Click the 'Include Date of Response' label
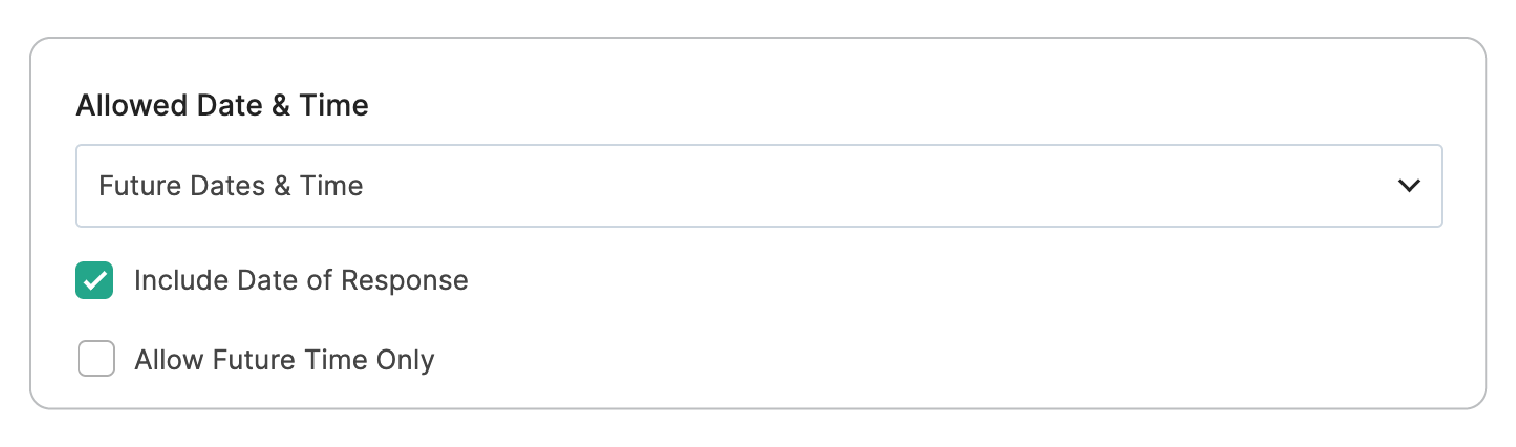Image resolution: width=1516 pixels, height=447 pixels. pos(301,281)
